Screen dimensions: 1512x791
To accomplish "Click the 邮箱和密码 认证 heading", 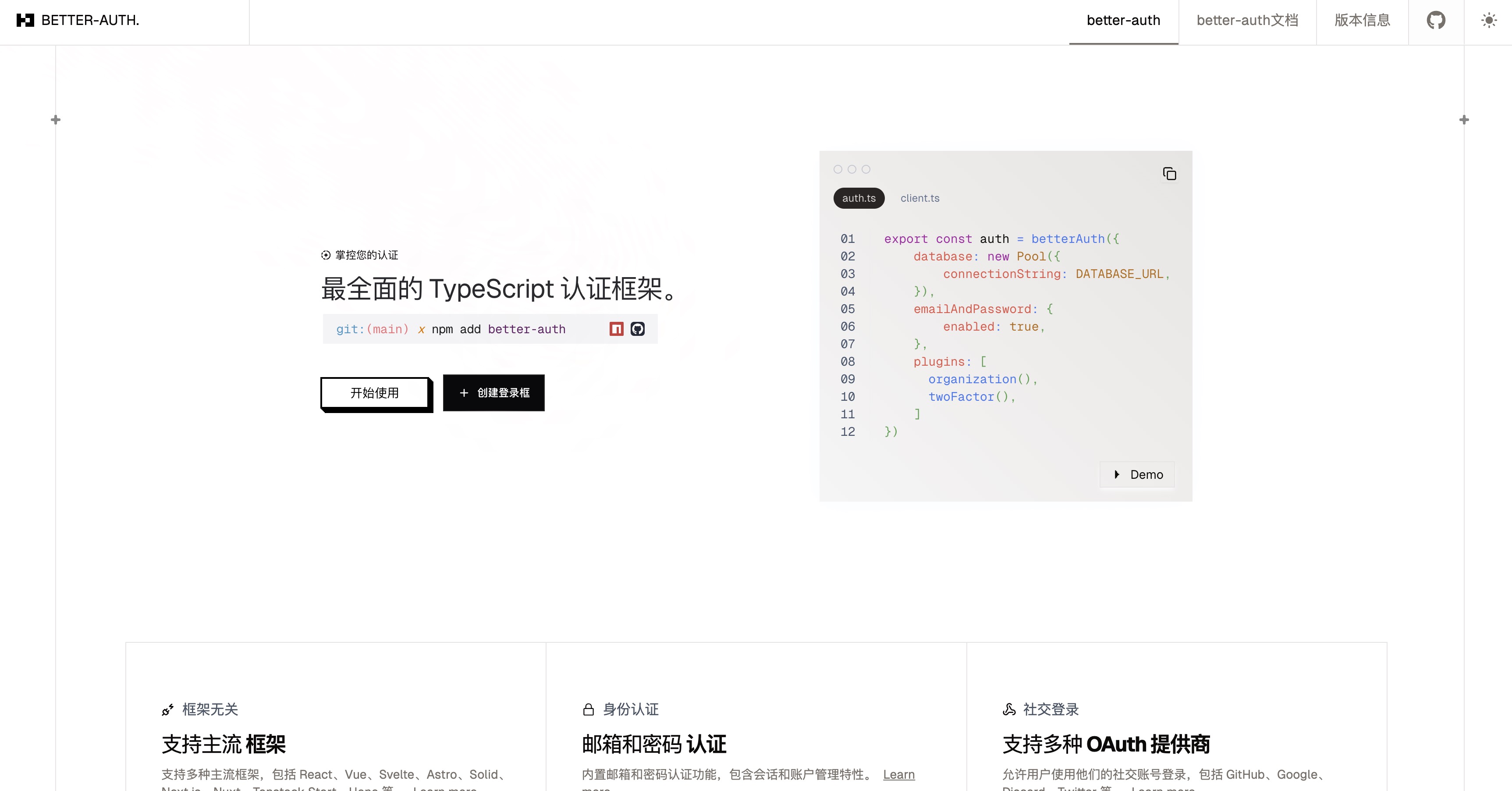I will coord(654,744).
